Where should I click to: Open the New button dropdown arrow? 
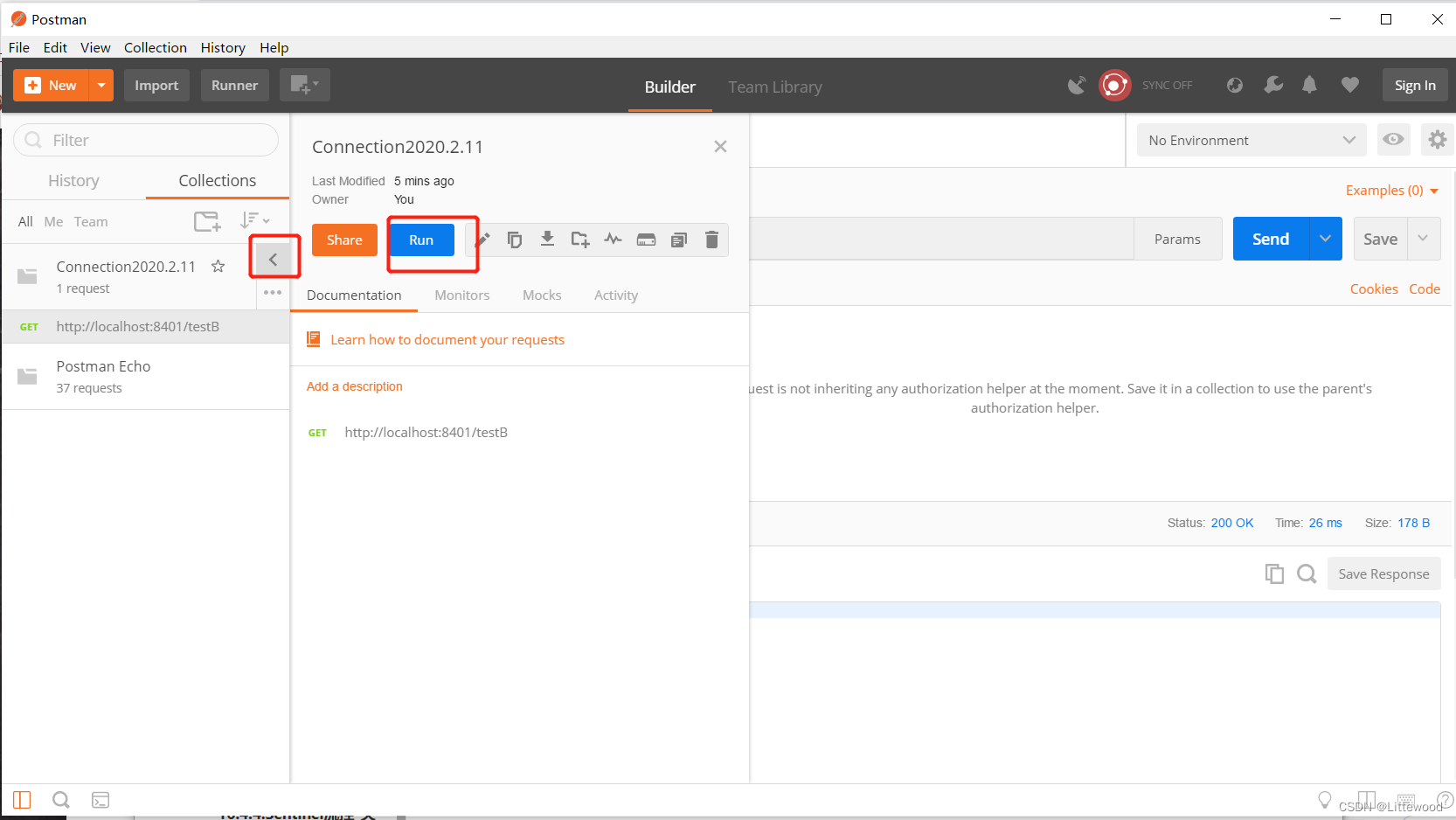tap(101, 85)
